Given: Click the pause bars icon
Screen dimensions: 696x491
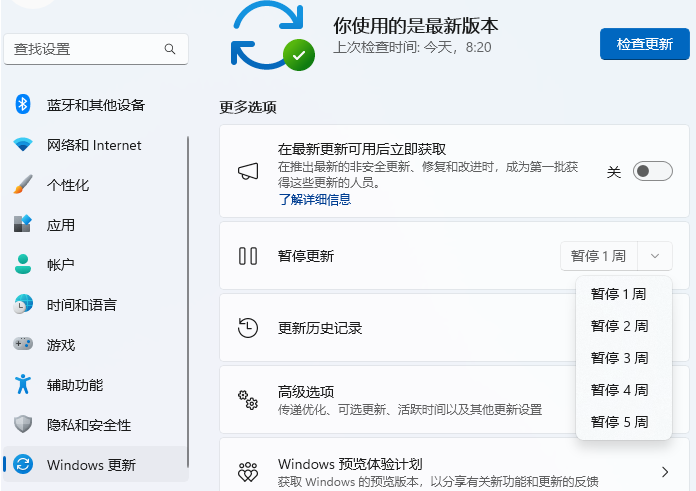Looking at the screenshot, I should (248, 256).
